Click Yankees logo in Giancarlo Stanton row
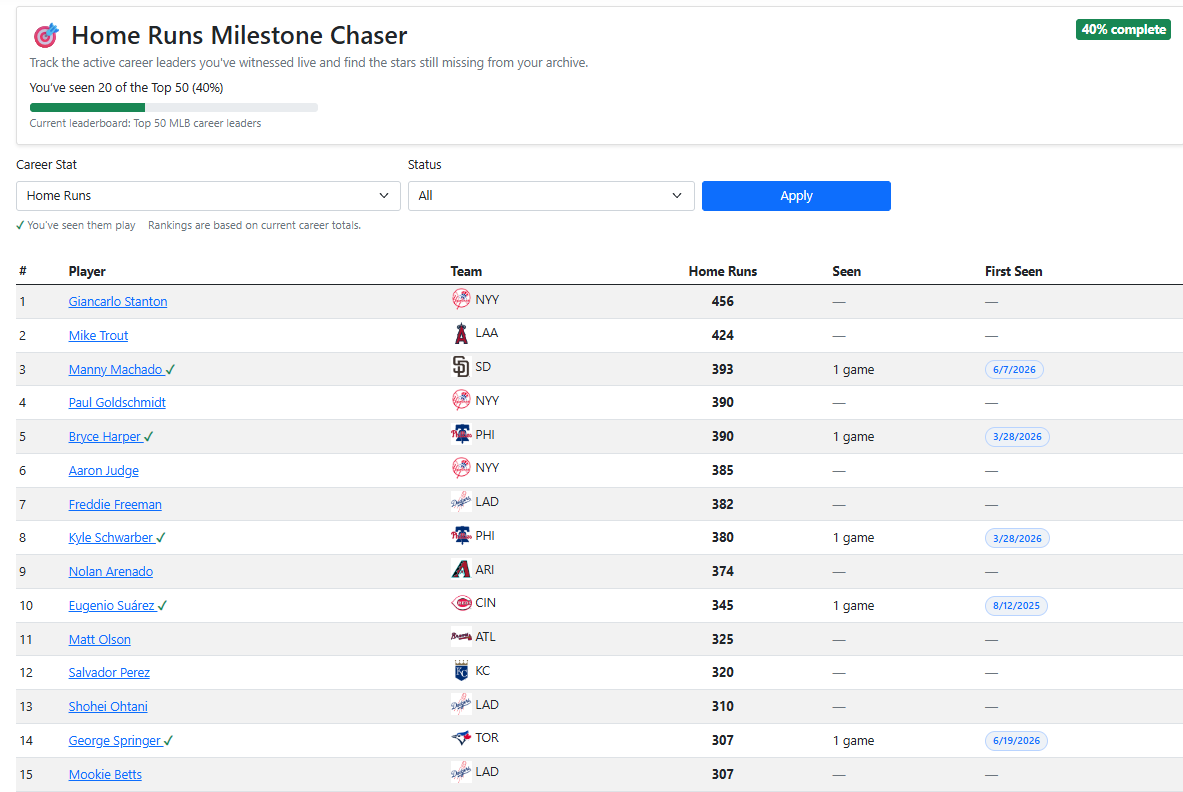Viewport: 1183px width, 792px height. coord(461,299)
